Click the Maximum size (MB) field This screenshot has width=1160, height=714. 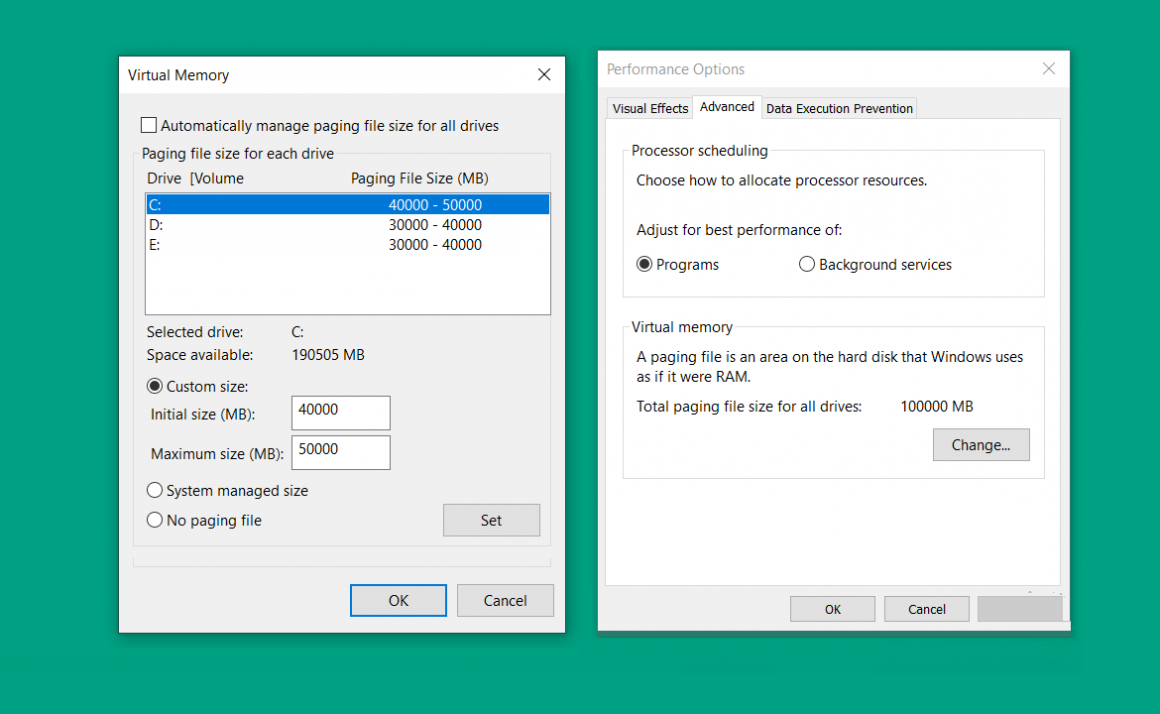pos(341,452)
